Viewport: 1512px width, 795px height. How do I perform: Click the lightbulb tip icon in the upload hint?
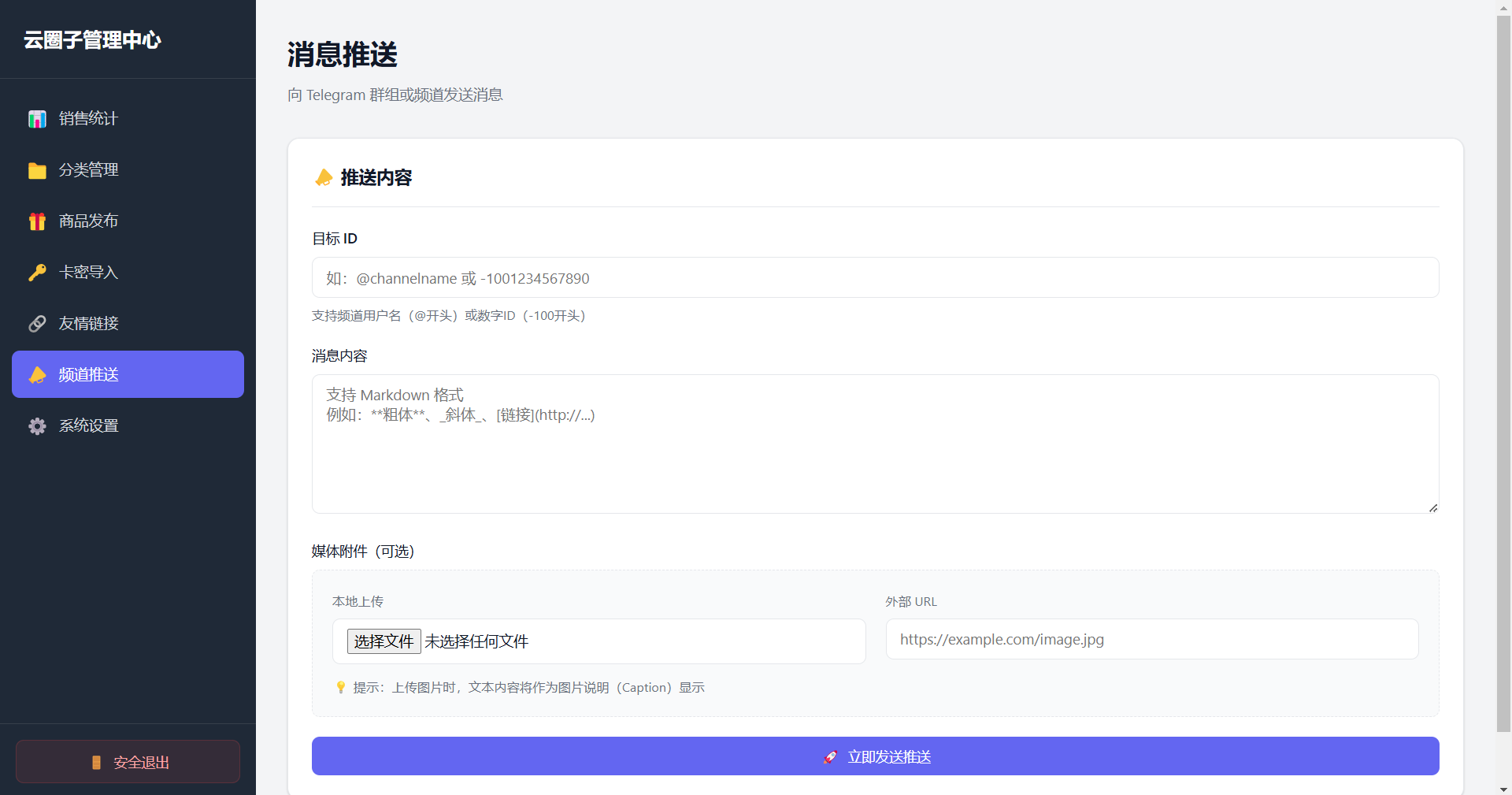pyautogui.click(x=340, y=687)
